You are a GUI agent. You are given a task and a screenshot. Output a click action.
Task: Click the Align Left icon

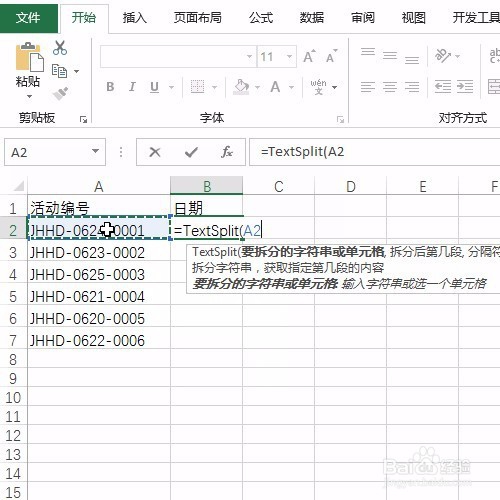coord(368,87)
